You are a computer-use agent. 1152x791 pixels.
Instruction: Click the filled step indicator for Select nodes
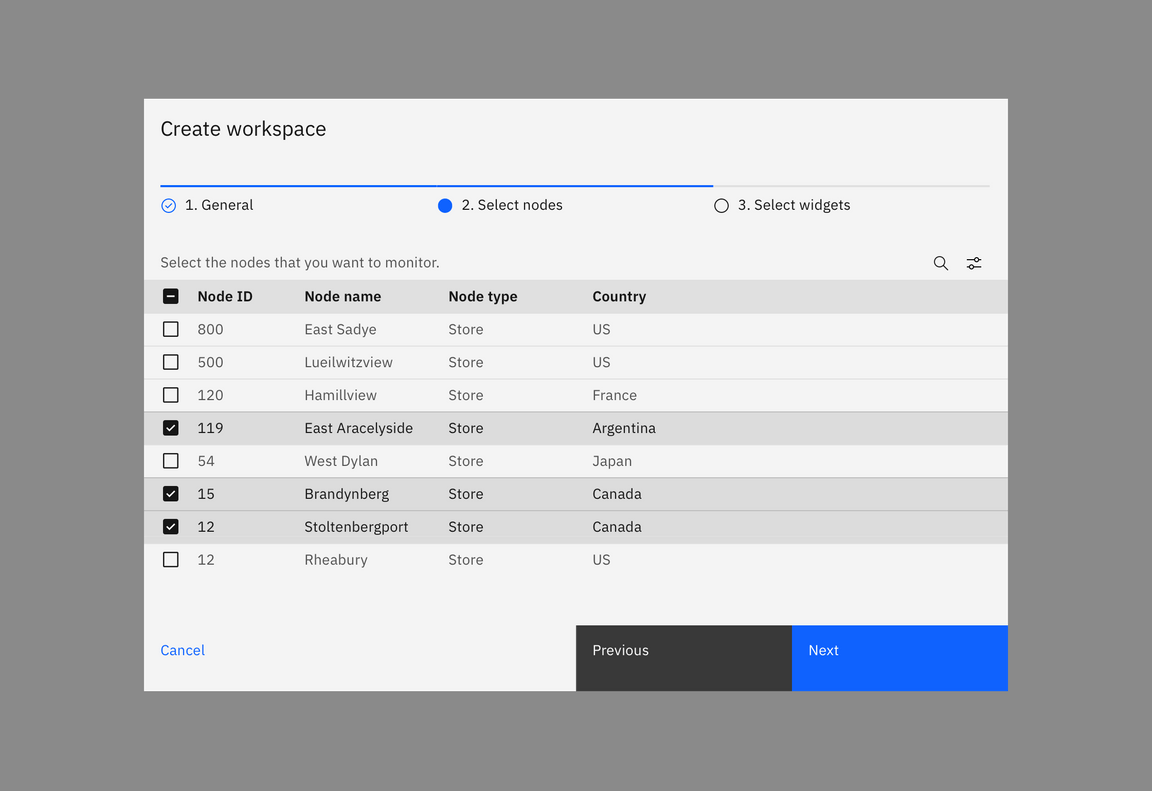[444, 205]
